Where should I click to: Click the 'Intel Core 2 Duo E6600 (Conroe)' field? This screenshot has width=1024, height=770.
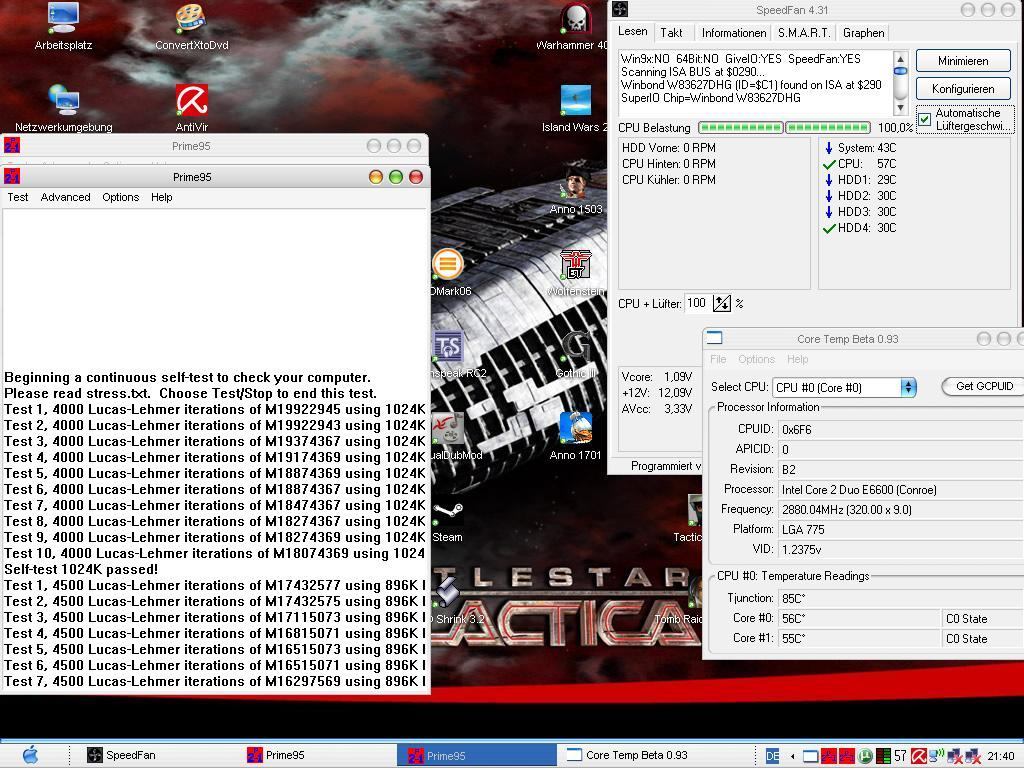(x=900, y=490)
